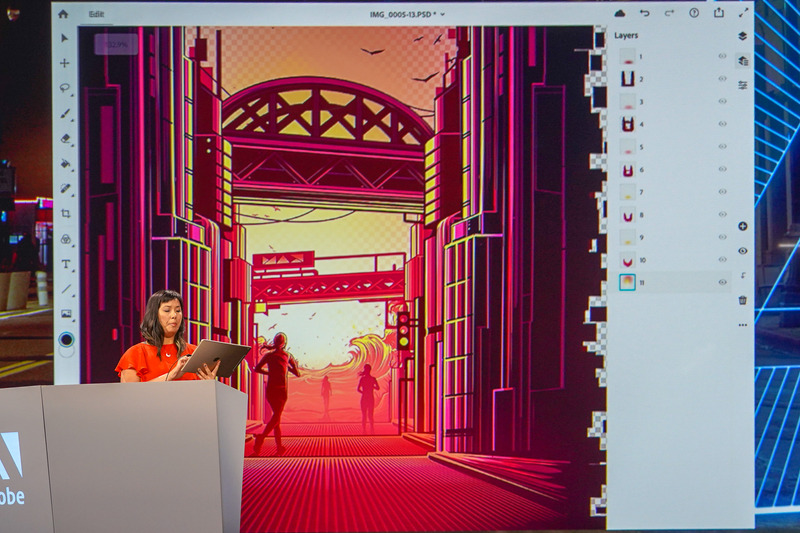800x533 pixels.
Task: Hide layer 10 with its eye icon
Action: (x=722, y=259)
